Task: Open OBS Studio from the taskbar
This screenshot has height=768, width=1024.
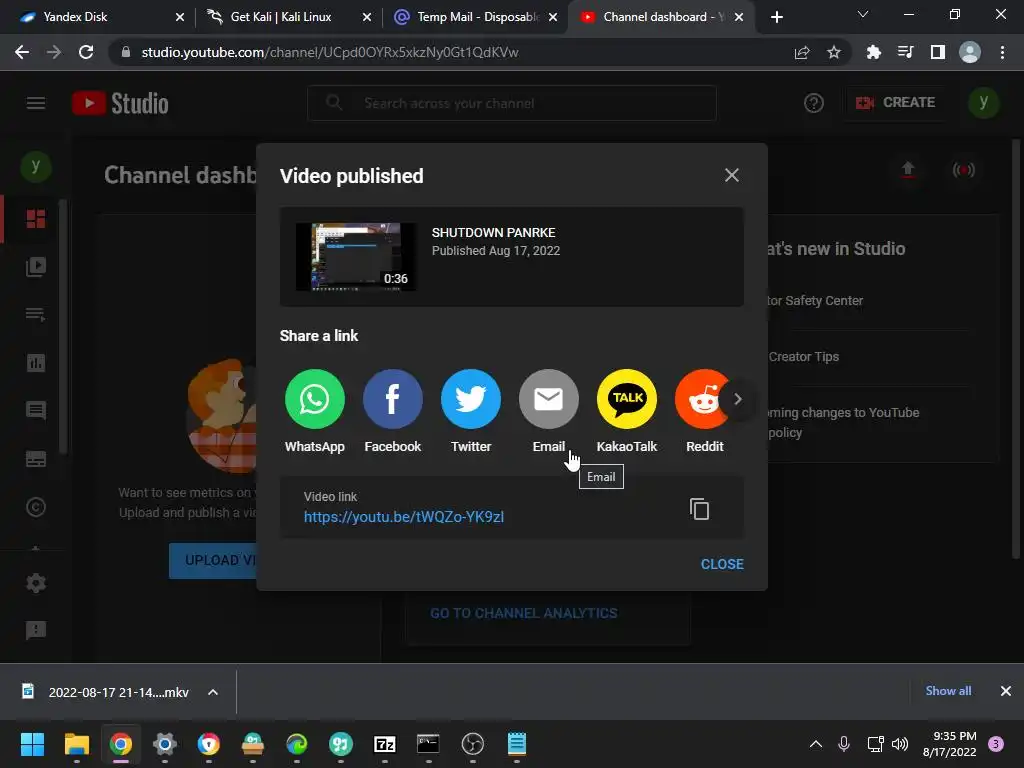Action: pos(472,744)
